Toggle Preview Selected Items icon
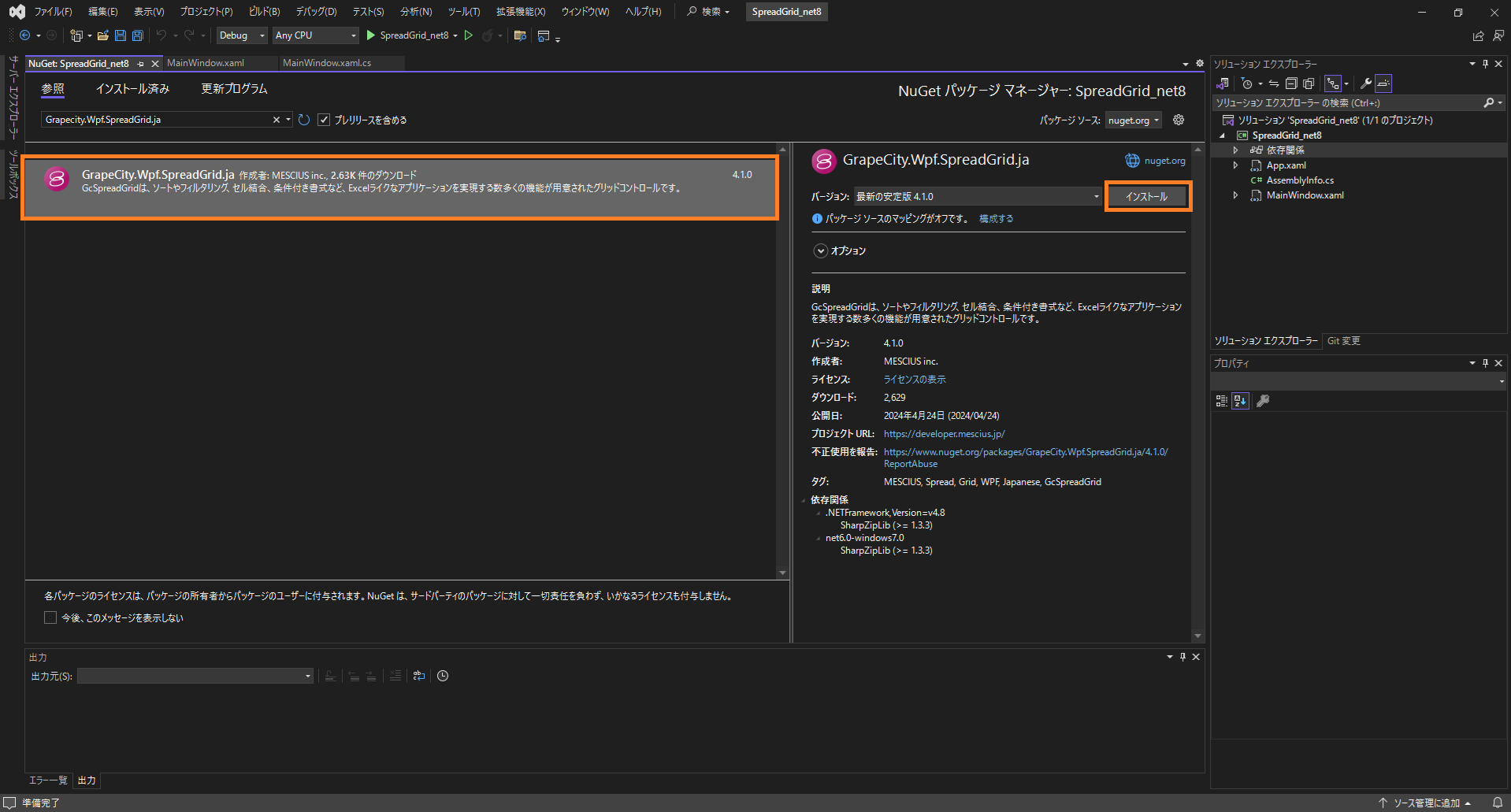 pos(1383,83)
